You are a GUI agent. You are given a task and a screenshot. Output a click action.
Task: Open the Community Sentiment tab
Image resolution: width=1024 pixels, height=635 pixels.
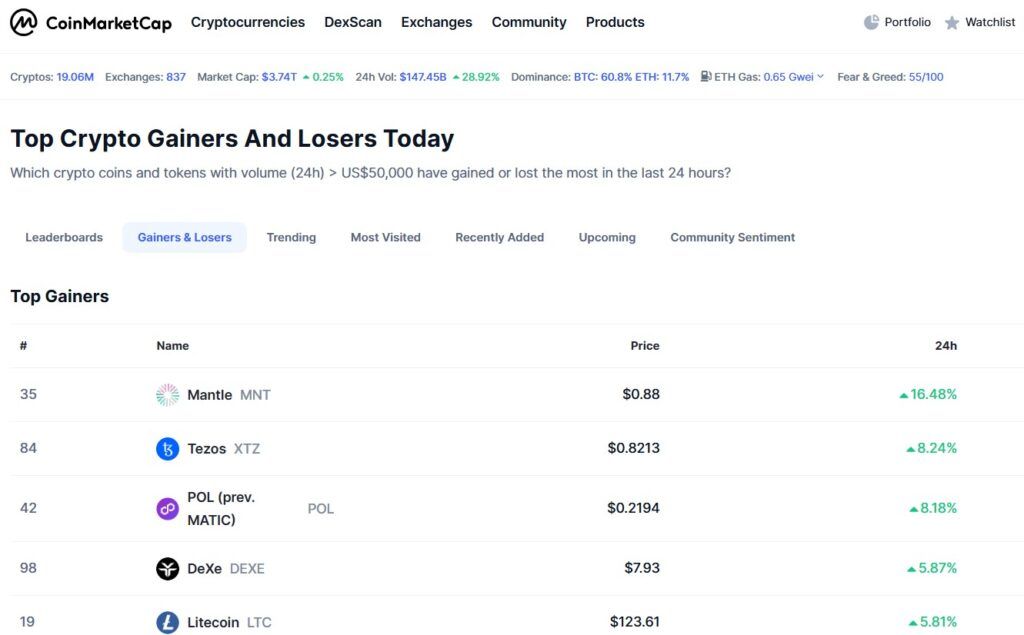732,238
